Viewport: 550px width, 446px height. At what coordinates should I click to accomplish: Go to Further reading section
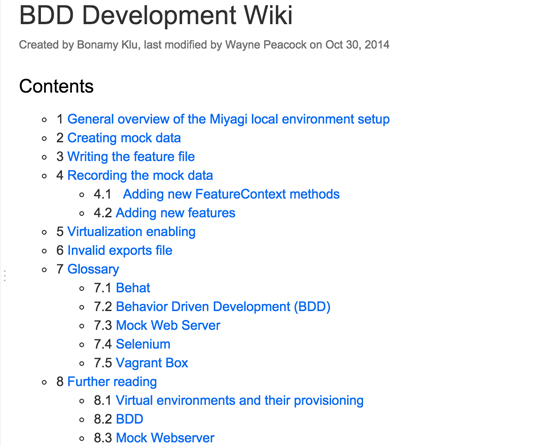112,382
